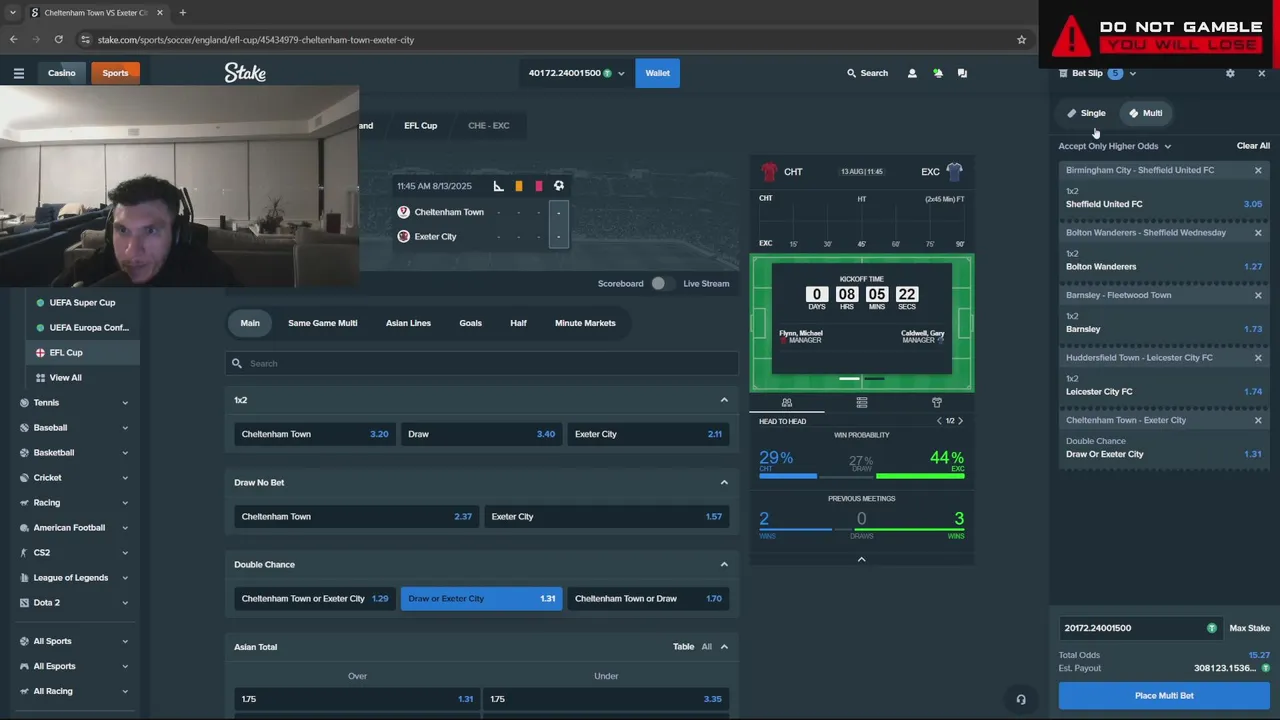Remove Barnsley - Fleetwood Town bet
This screenshot has width=1280, height=720.
point(1258,295)
